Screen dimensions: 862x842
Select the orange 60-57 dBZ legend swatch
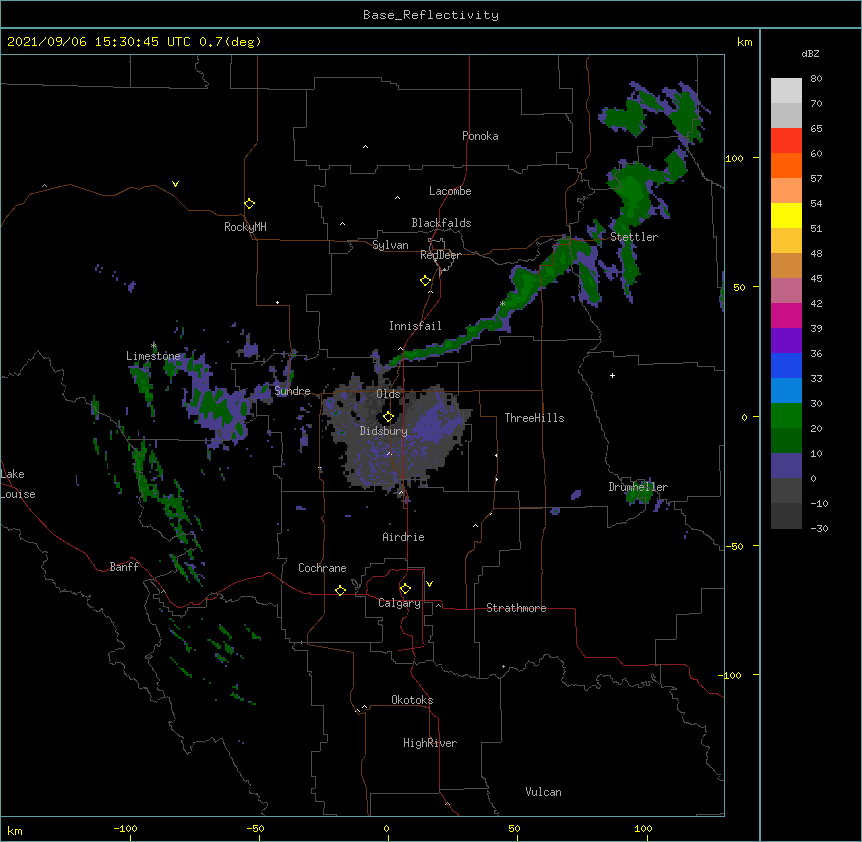pyautogui.click(x=786, y=165)
